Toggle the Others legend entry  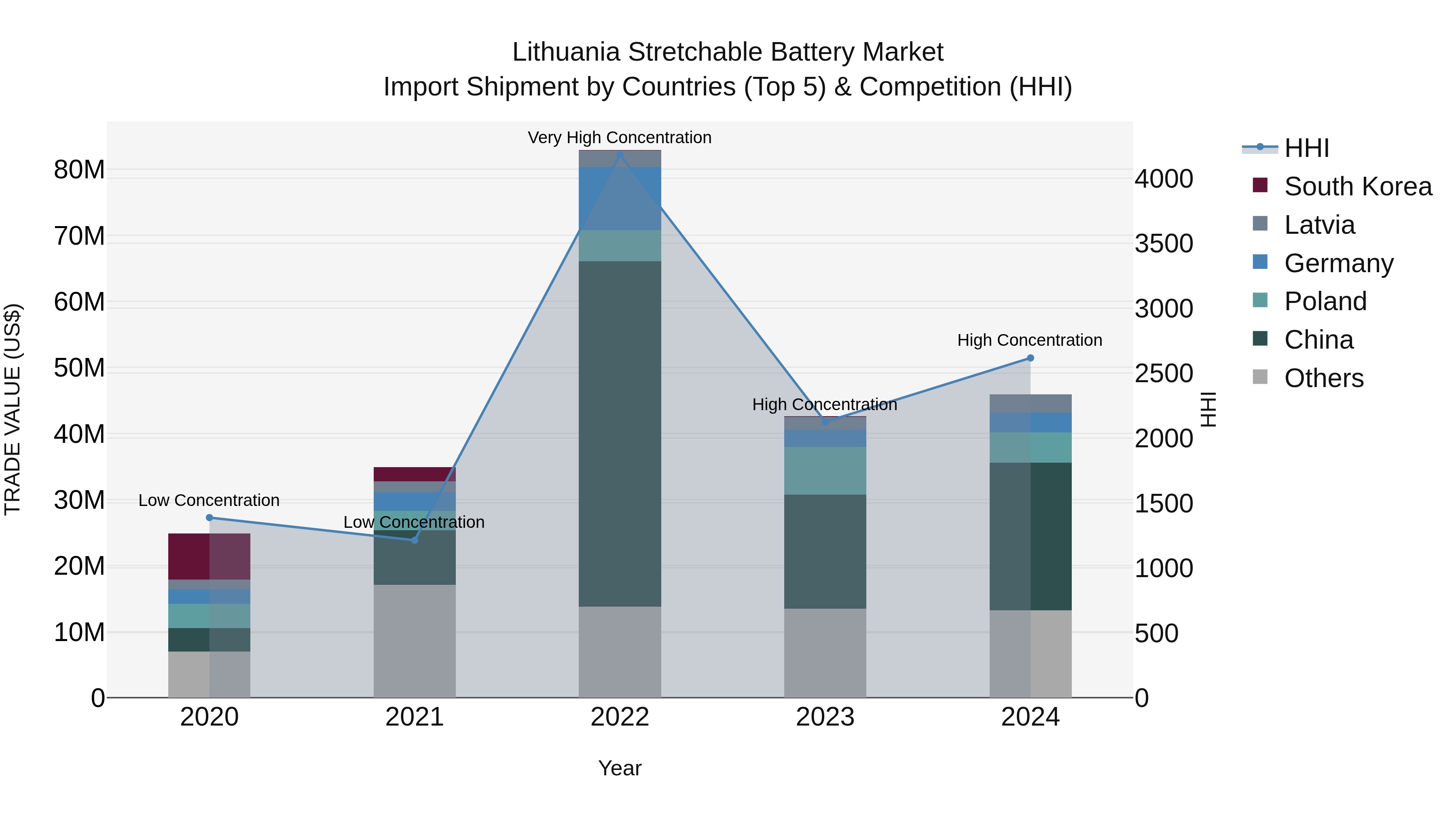[1308, 378]
